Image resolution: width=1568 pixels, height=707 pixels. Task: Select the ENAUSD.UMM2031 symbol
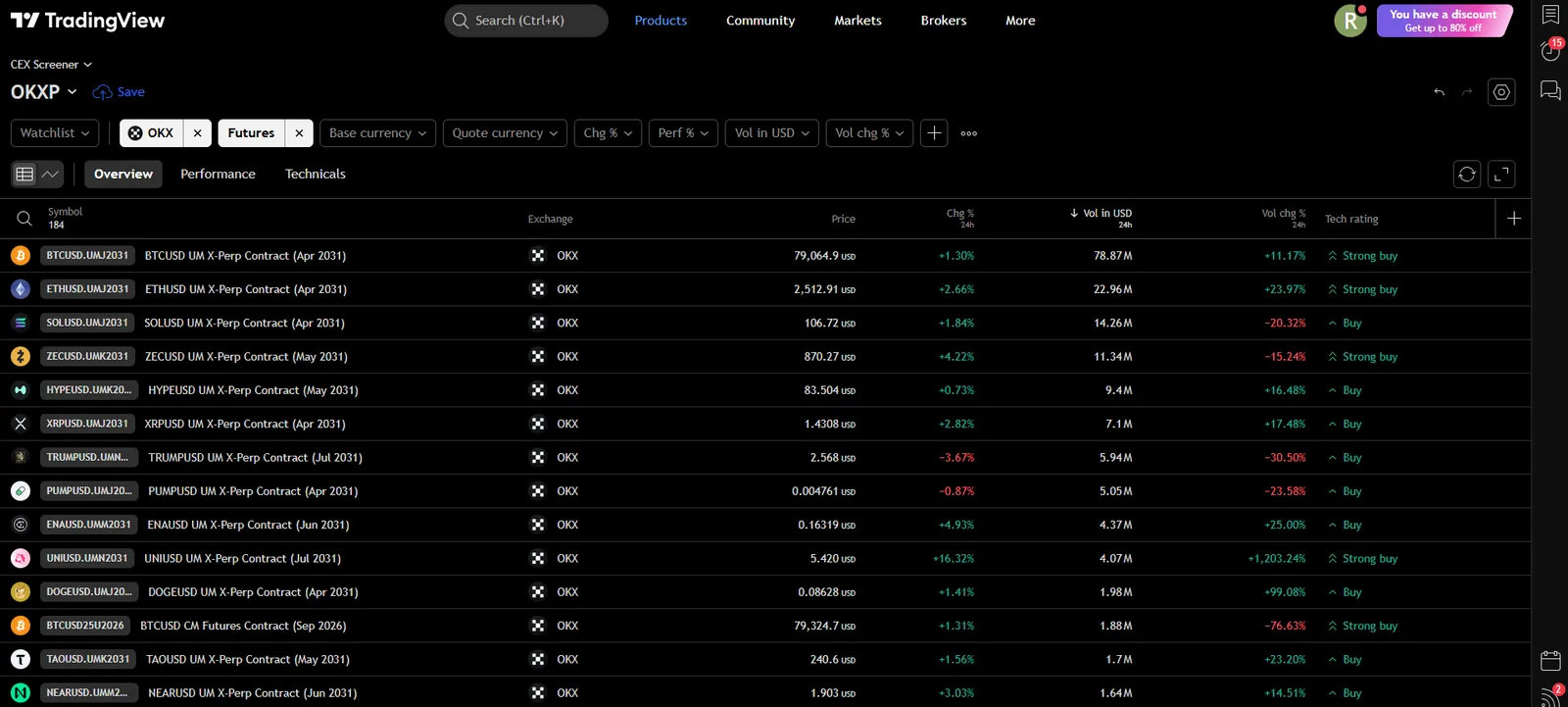[88, 525]
